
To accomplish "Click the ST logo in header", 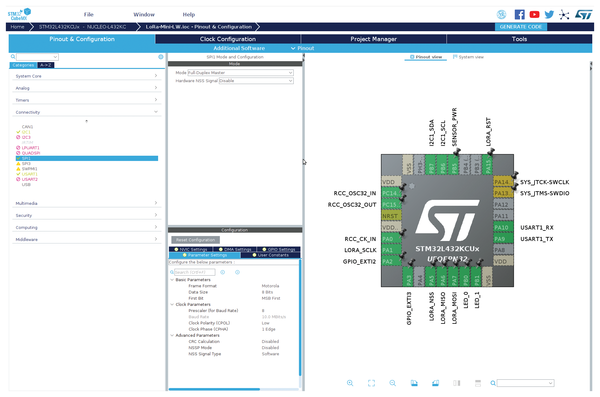I will (584, 15).
